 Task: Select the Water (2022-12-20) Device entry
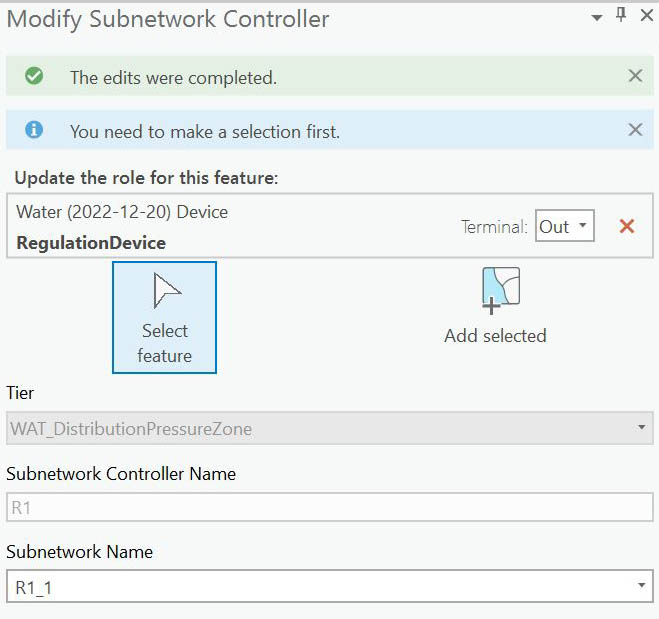(x=122, y=212)
